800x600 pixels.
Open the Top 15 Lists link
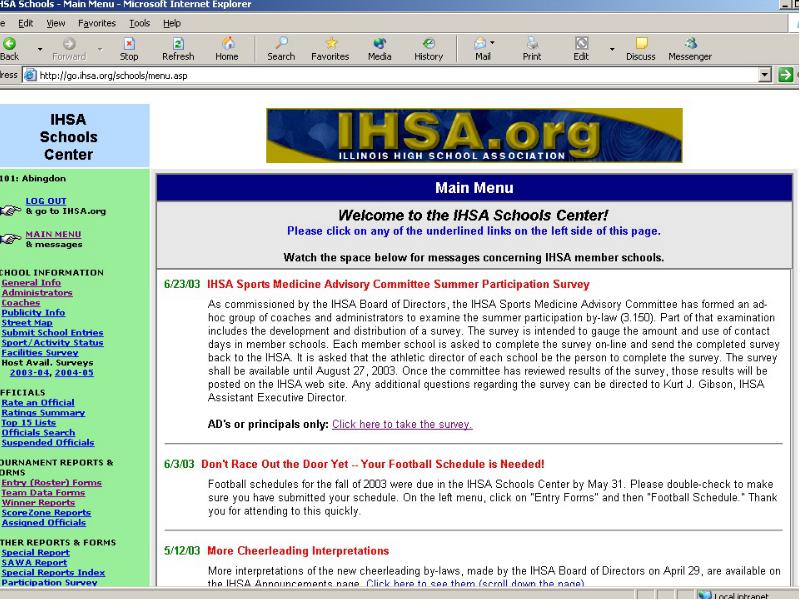[x=29, y=422]
